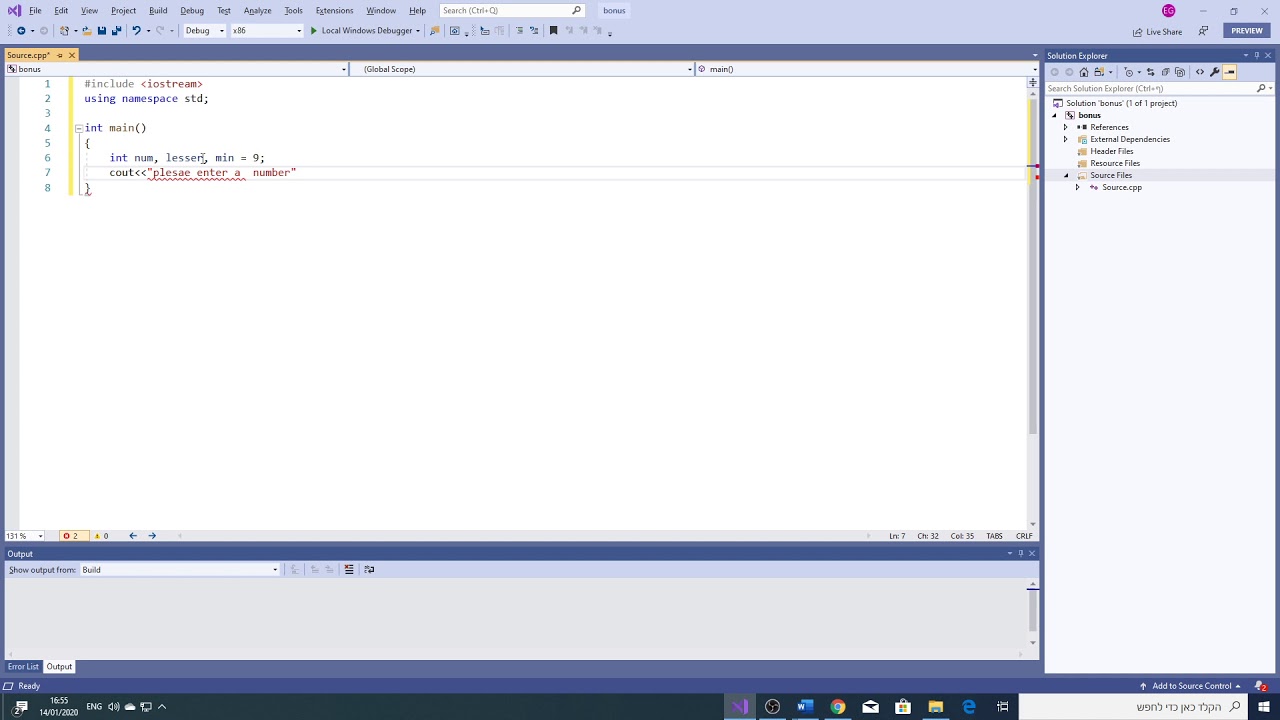Collapse the main() function outlining in the editor
The image size is (1280, 720).
coord(78,128)
